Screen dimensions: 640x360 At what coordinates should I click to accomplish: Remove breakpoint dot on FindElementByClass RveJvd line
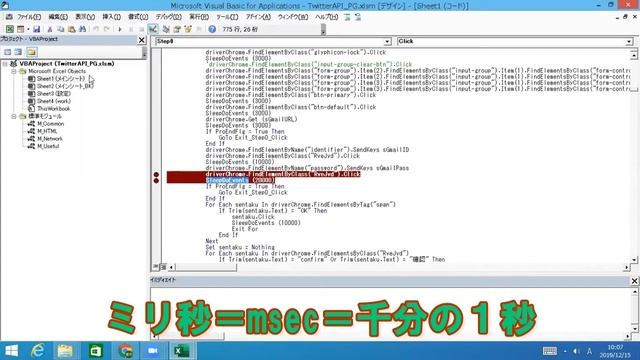point(156,175)
